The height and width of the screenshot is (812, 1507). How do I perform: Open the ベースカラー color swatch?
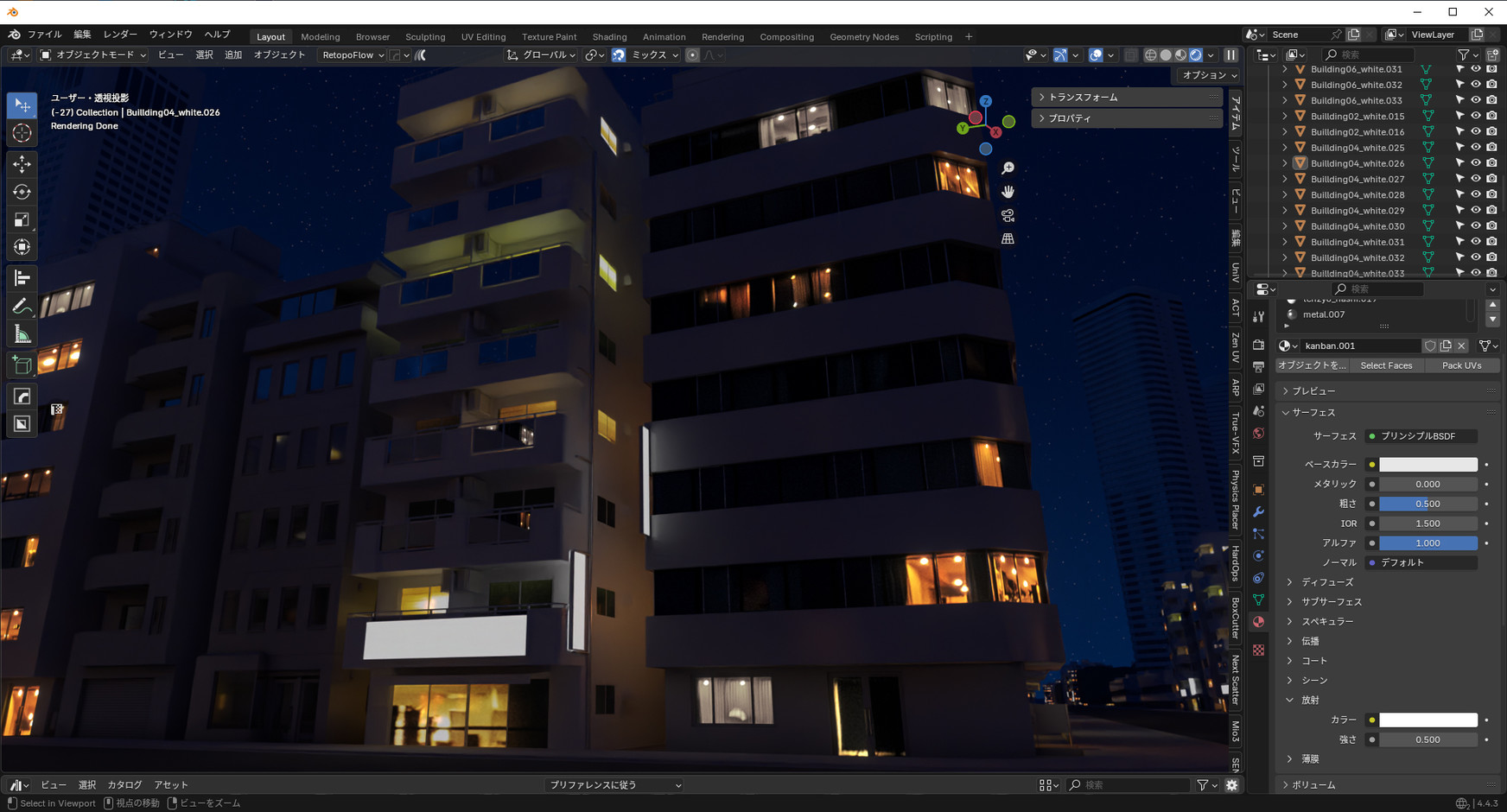point(1428,465)
